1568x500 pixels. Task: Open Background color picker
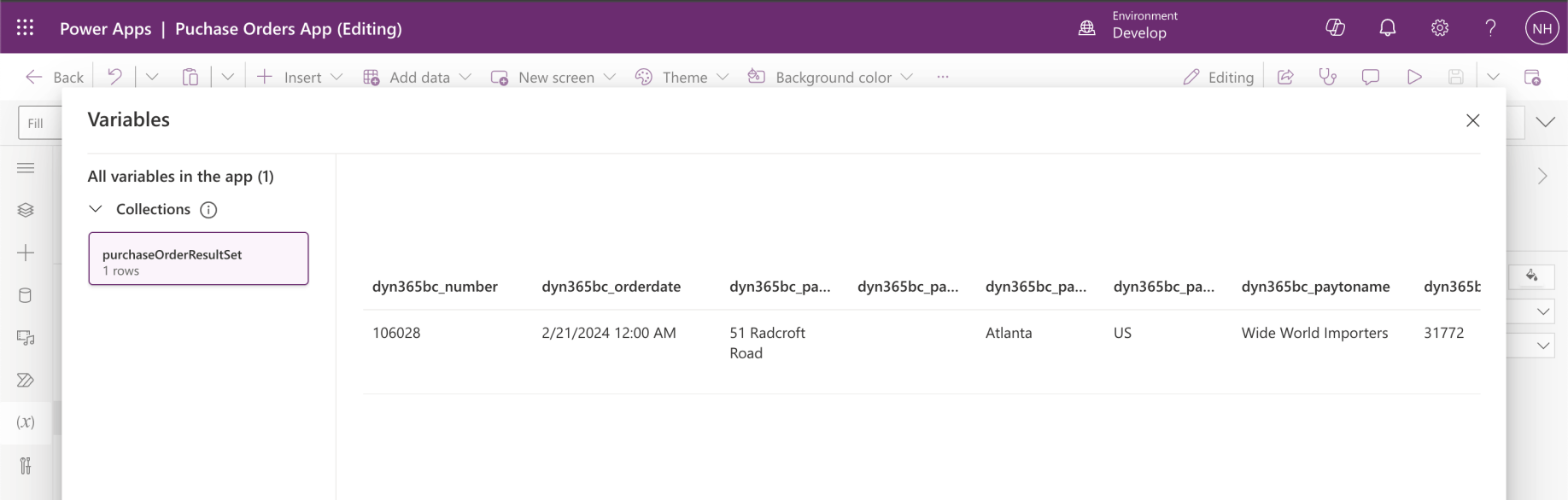tap(830, 77)
